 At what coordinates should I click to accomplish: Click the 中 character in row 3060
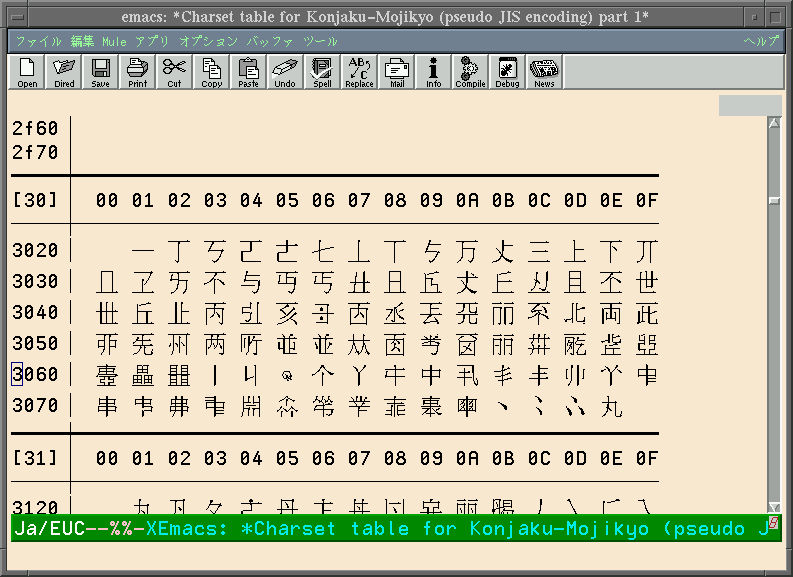pyautogui.click(x=431, y=376)
